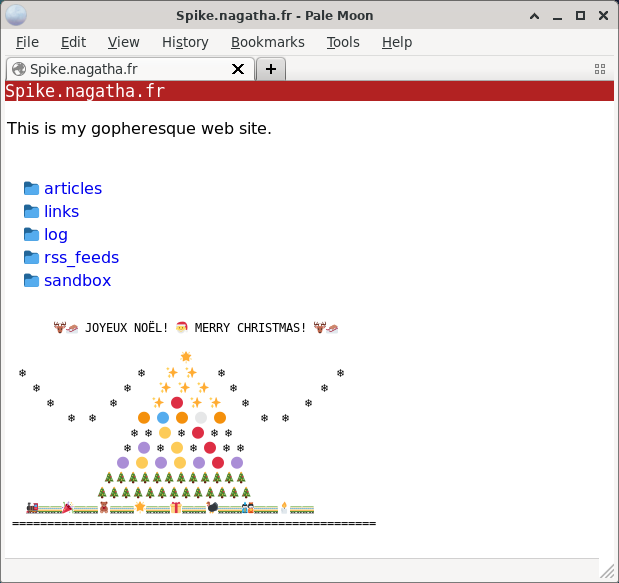Open the rss_feeds link
This screenshot has height=583, width=619.
pyautogui.click(x=81, y=258)
